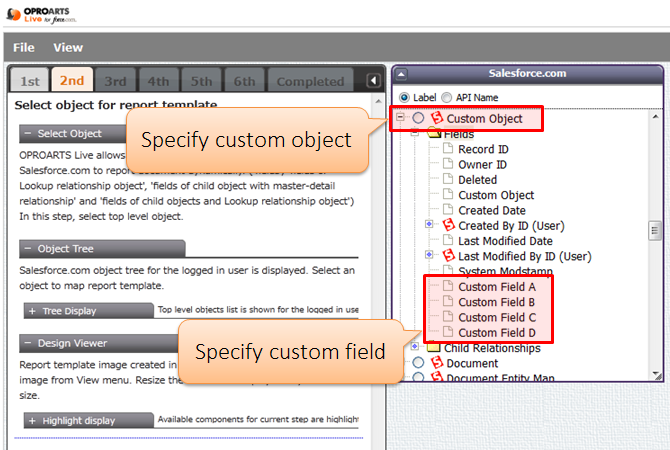Select Last Modified Date in the tree
This screenshot has width=670, height=450.
(505, 241)
